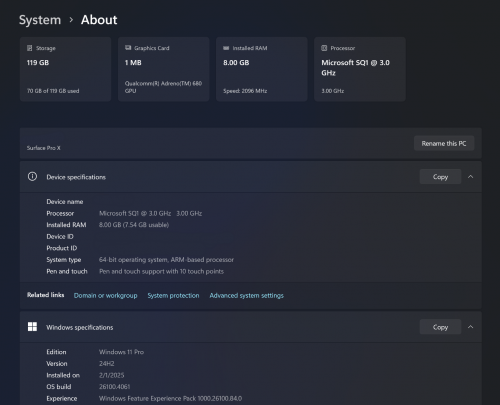Open System protection link
This screenshot has width=500, height=405.
pyautogui.click(x=173, y=296)
